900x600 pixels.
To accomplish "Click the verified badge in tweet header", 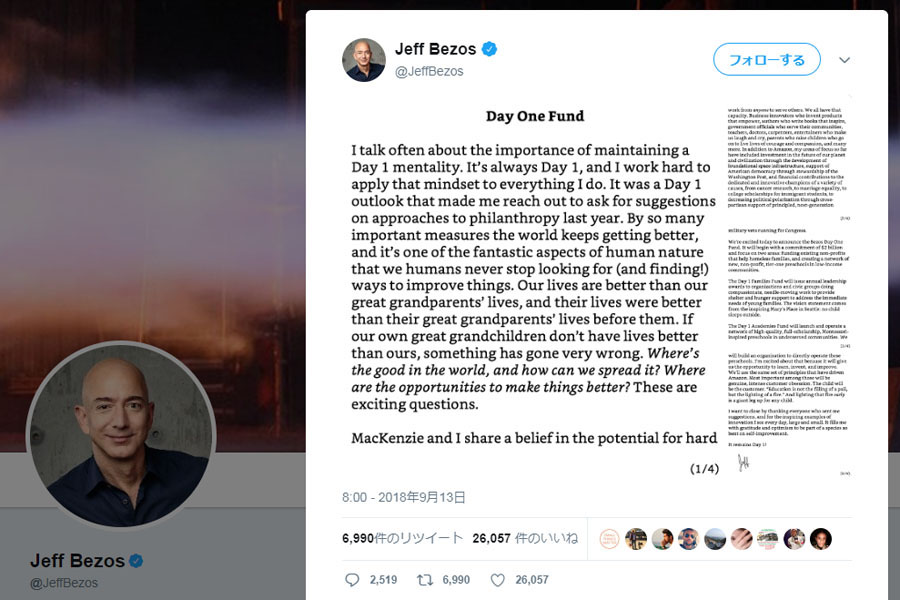I will [x=490, y=49].
